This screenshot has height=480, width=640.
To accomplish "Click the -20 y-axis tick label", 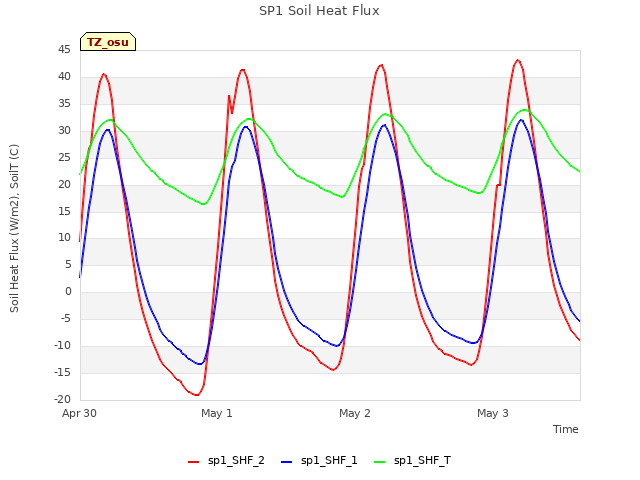I will coord(62,399).
